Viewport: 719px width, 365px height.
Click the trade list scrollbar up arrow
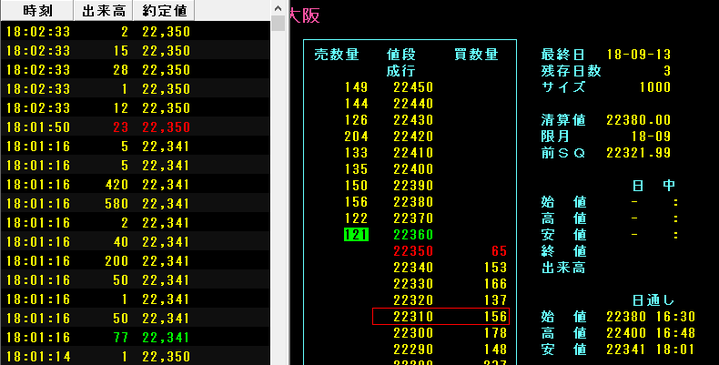pos(278,8)
